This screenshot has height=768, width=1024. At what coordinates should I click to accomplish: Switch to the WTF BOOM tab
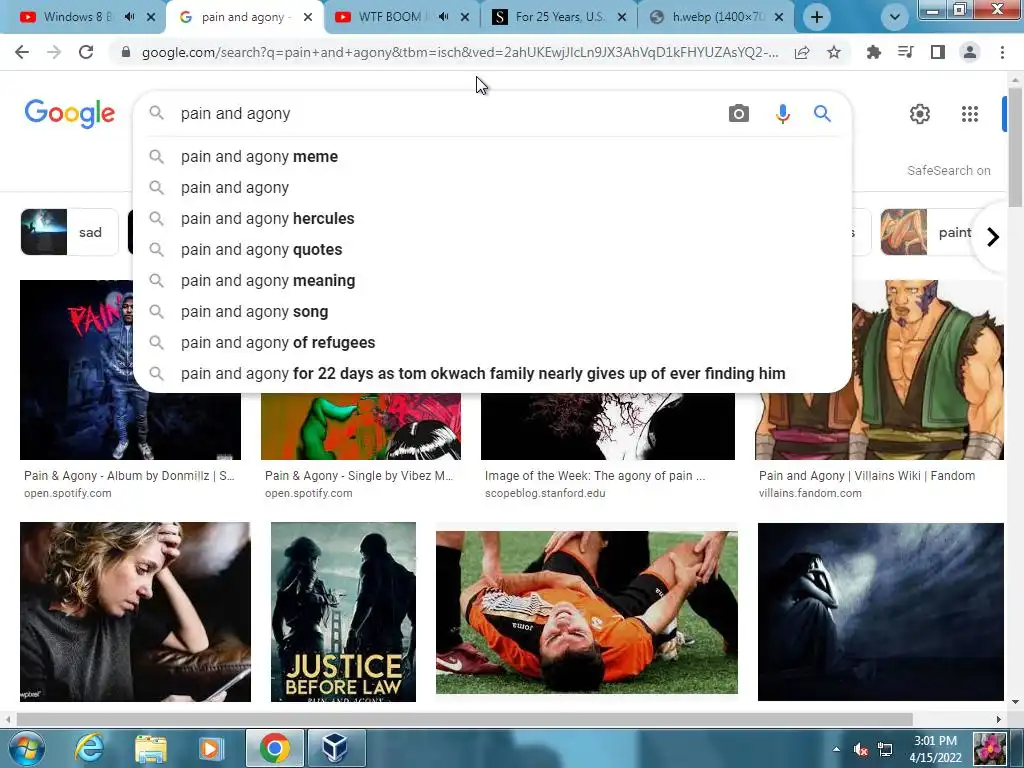[392, 17]
